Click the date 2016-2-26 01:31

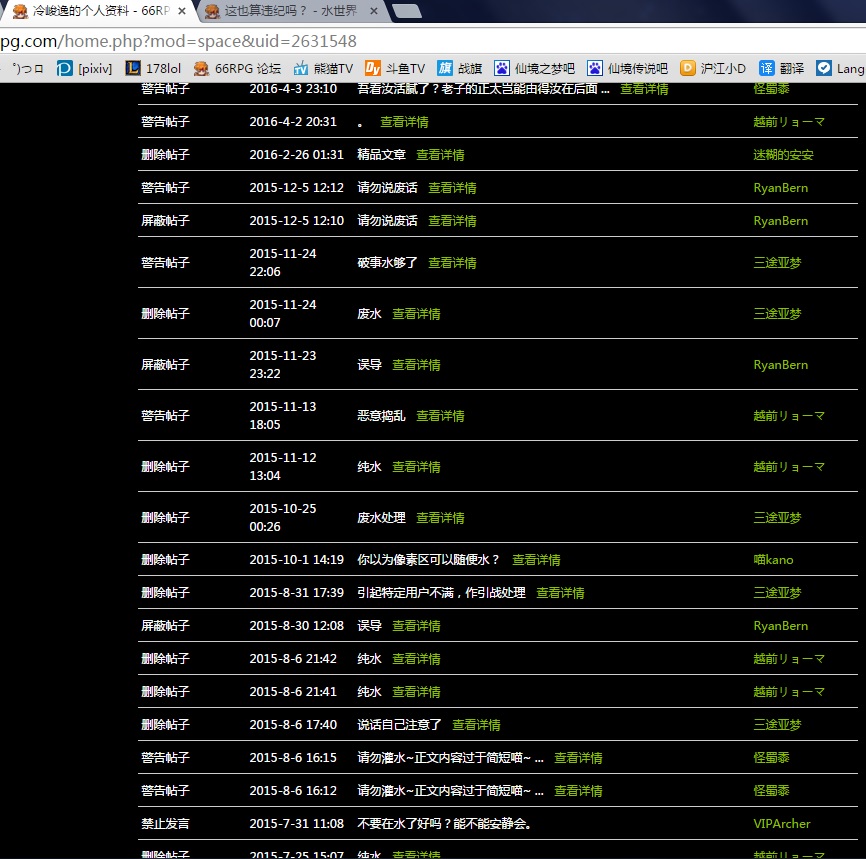[x=297, y=155]
